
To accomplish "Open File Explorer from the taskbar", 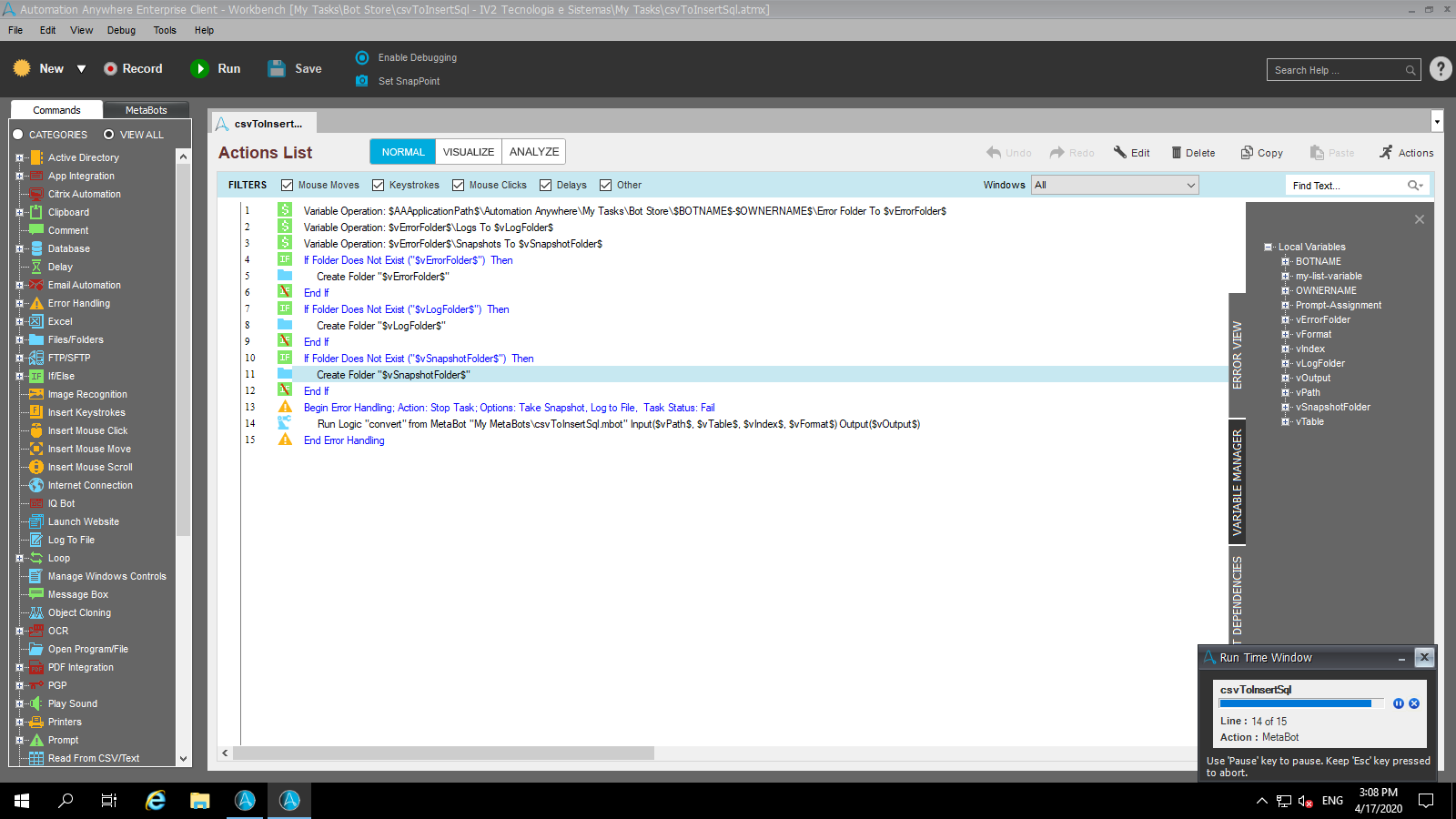I will (x=200, y=801).
